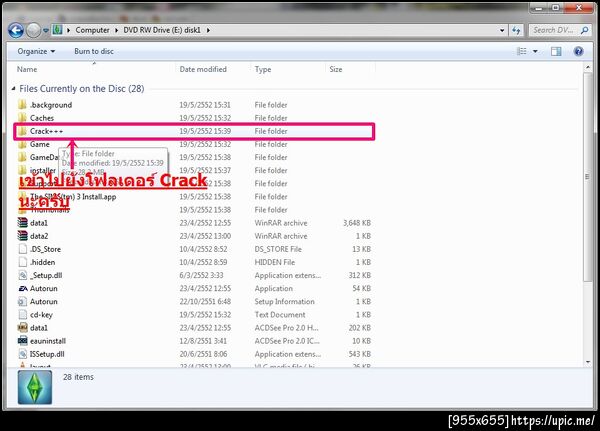Click the Back navigation arrow
Image resolution: width=600 pixels, height=431 pixels.
coord(16,30)
